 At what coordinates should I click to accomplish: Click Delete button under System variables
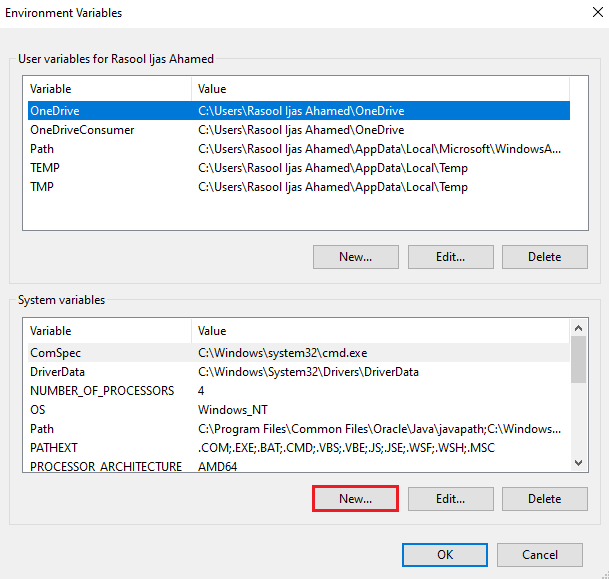click(x=545, y=499)
